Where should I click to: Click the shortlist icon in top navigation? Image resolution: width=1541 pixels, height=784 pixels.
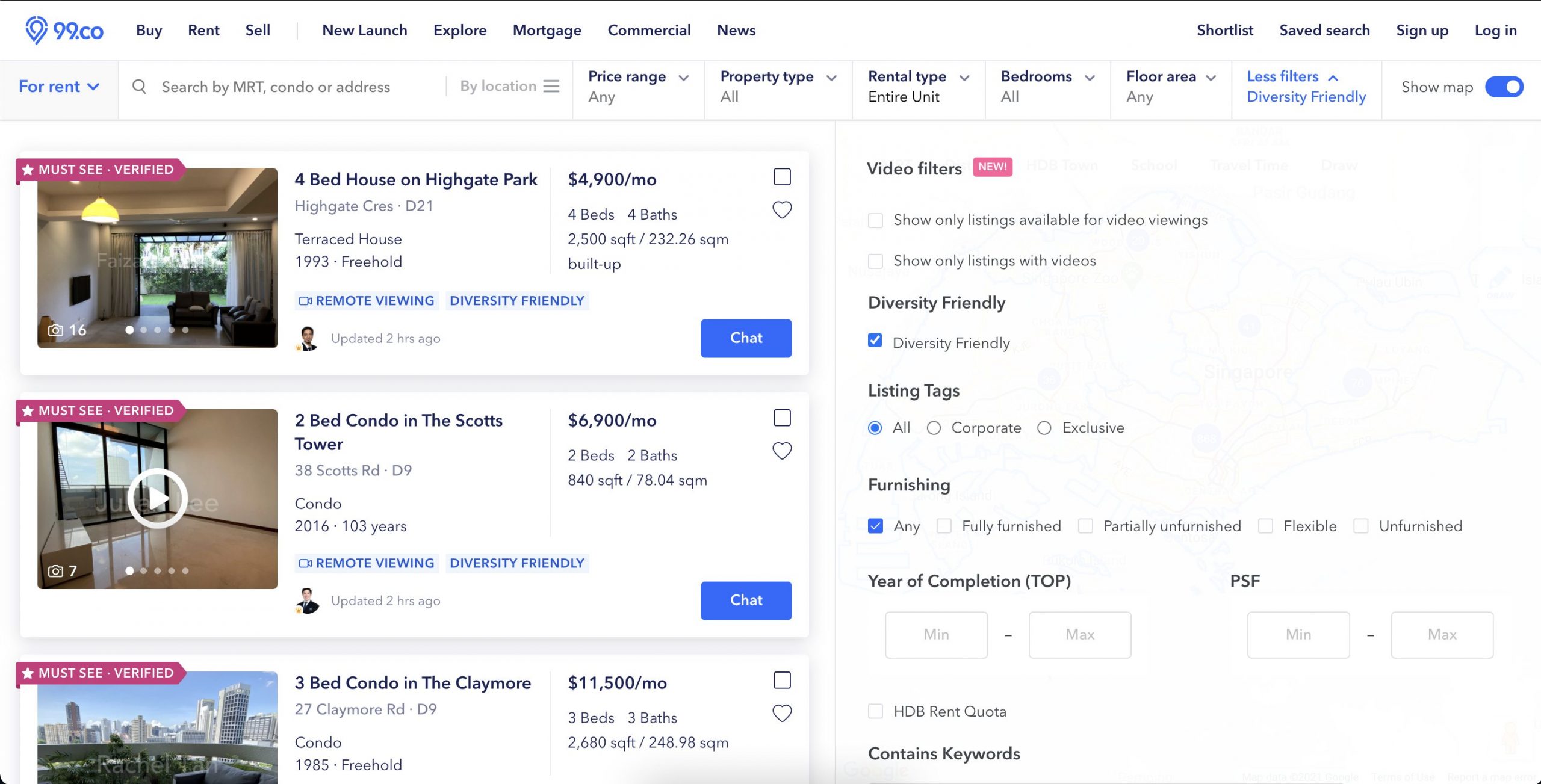(x=1225, y=30)
